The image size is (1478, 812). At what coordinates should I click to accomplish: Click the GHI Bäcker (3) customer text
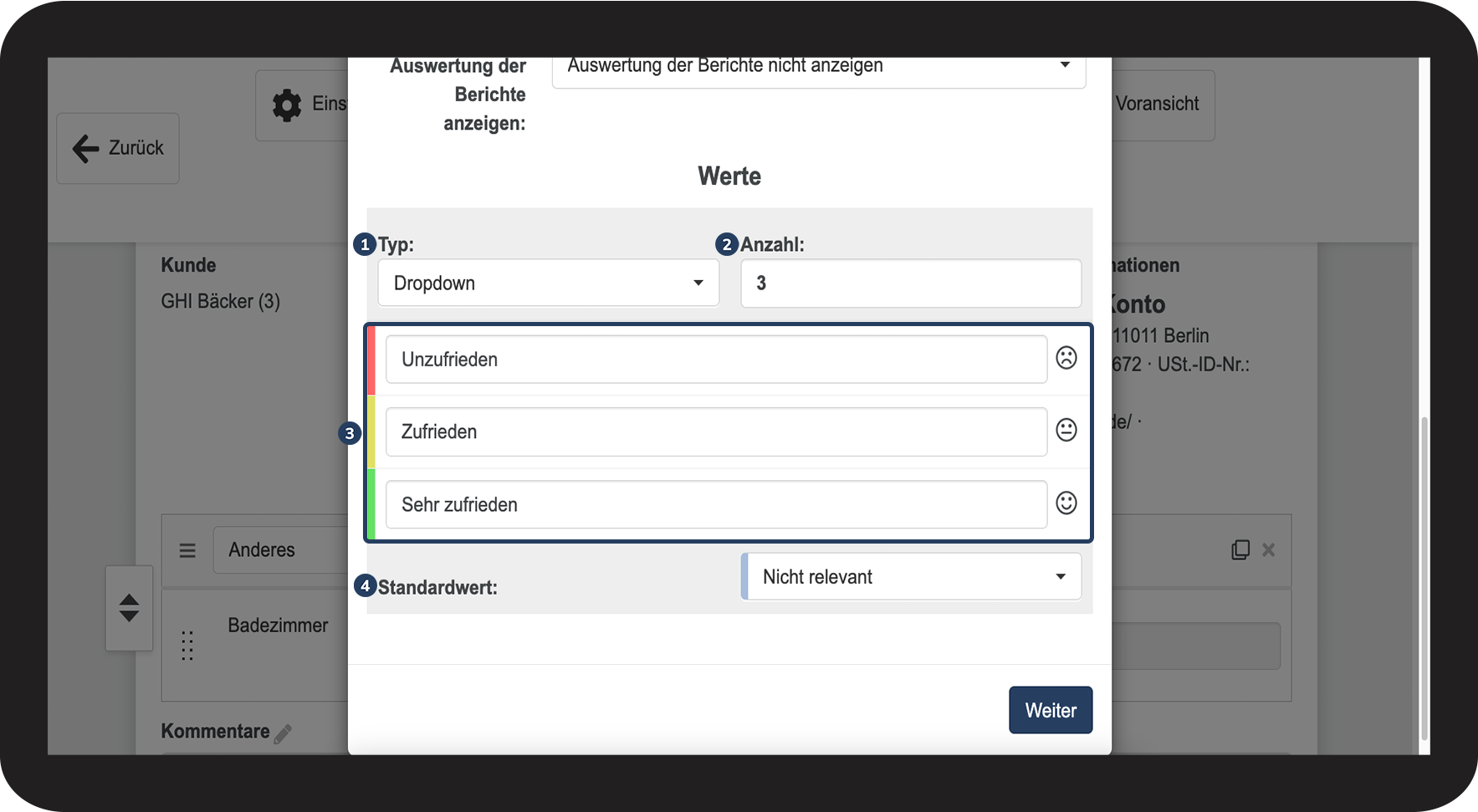221,301
